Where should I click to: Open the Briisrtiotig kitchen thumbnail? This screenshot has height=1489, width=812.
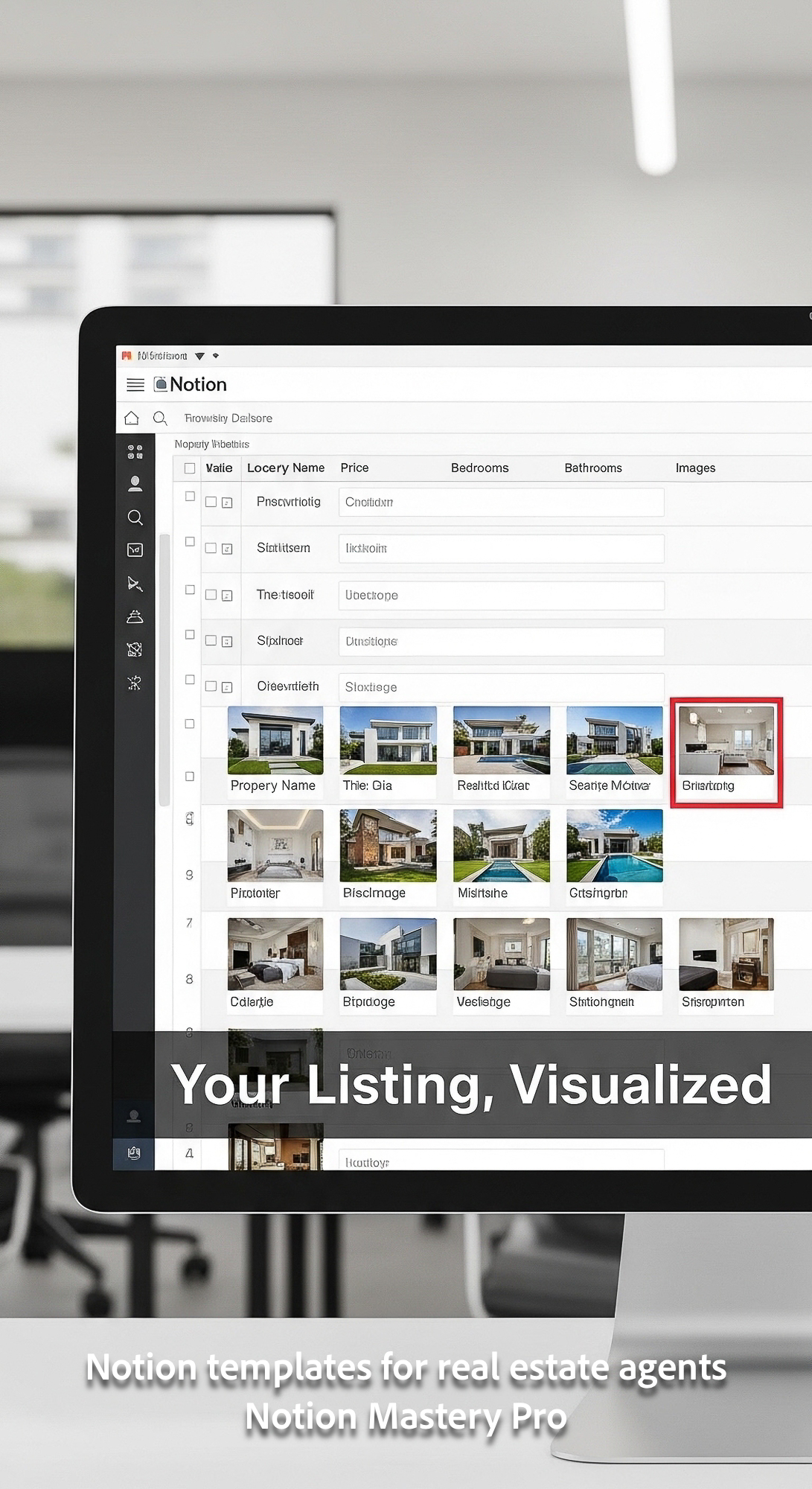(726, 741)
